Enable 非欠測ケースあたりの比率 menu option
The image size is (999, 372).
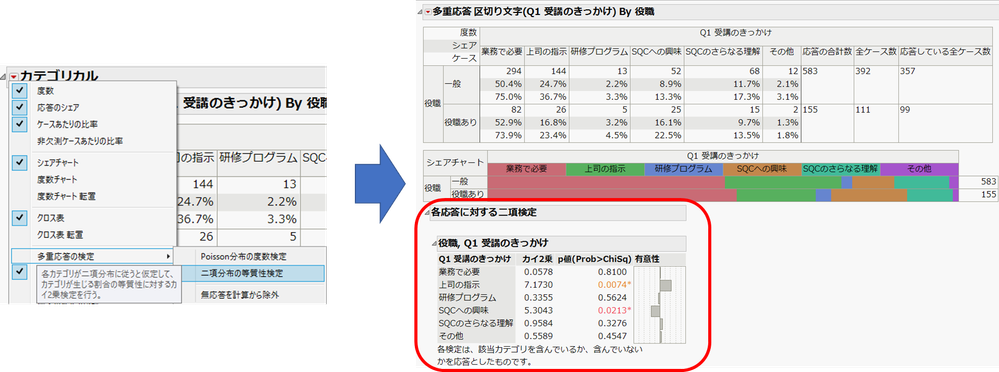80,141
